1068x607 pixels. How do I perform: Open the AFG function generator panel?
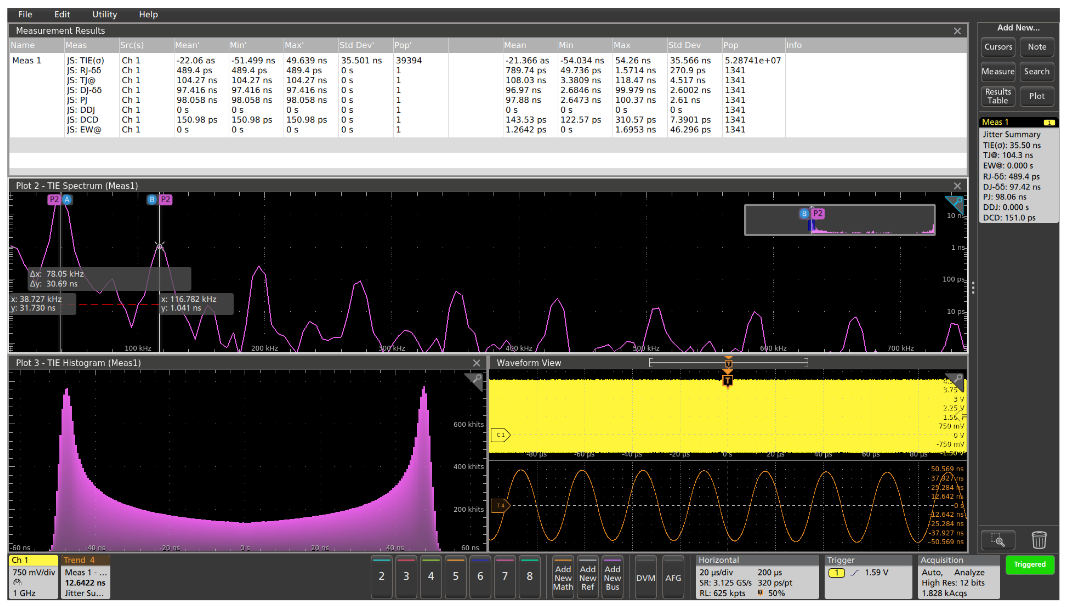pyautogui.click(x=674, y=577)
